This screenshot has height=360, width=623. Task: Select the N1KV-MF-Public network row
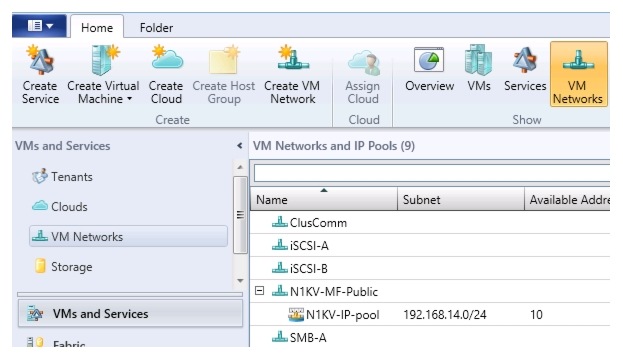click(x=430, y=292)
